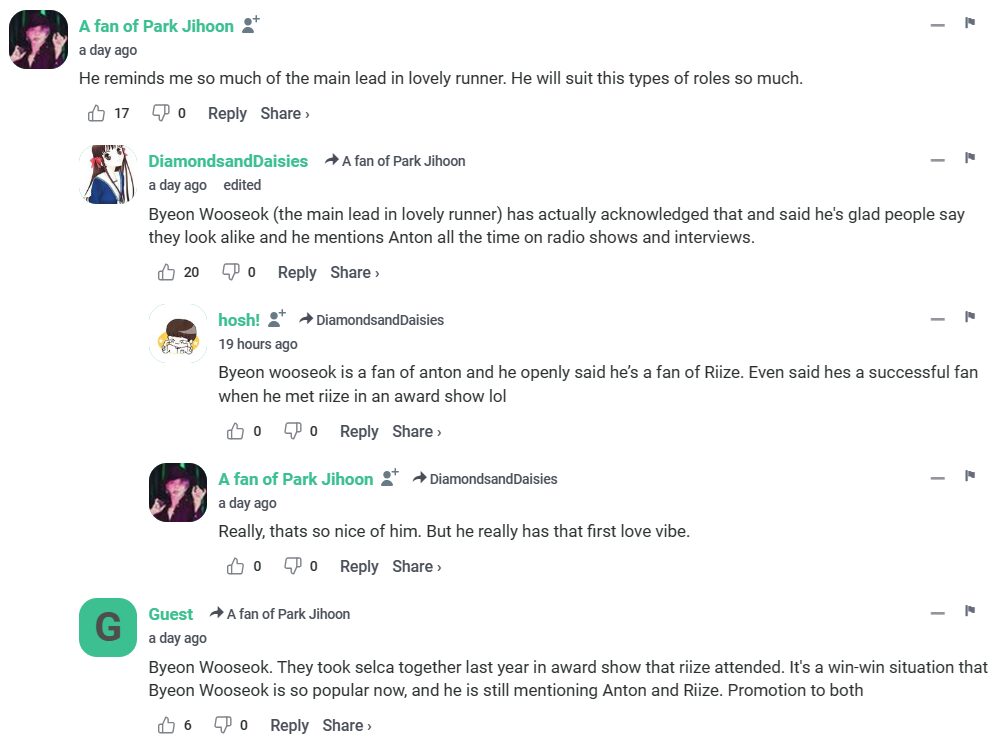Open the Share dropdown on the Guest comment
1000x744 pixels.
(346, 726)
